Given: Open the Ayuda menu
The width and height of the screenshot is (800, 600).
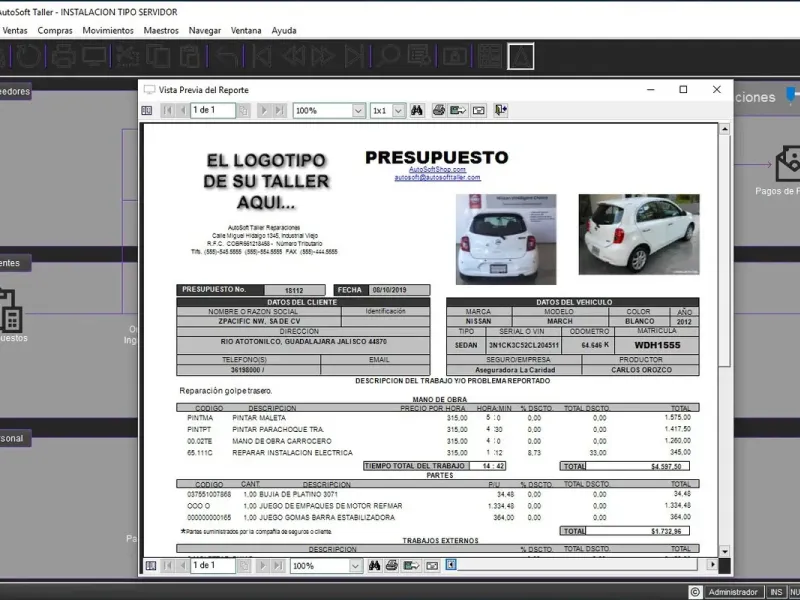Looking at the screenshot, I should tap(284, 31).
